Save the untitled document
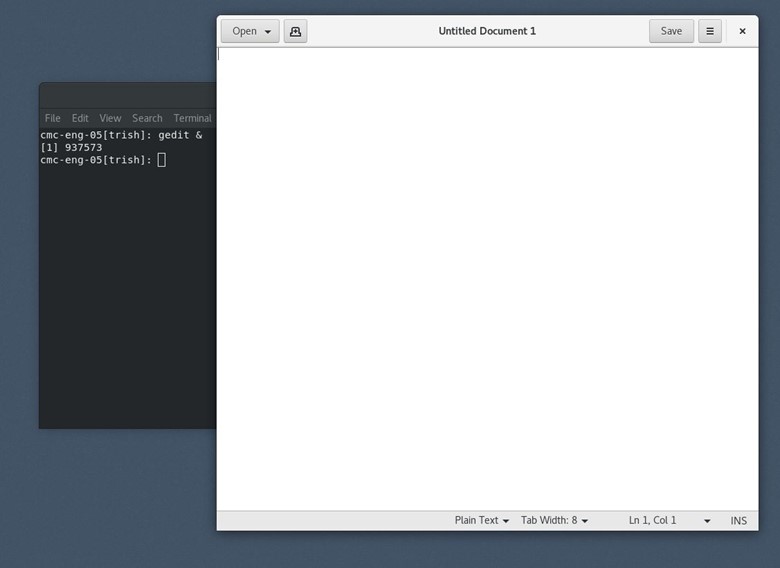Viewport: 780px width, 568px height. coord(671,31)
